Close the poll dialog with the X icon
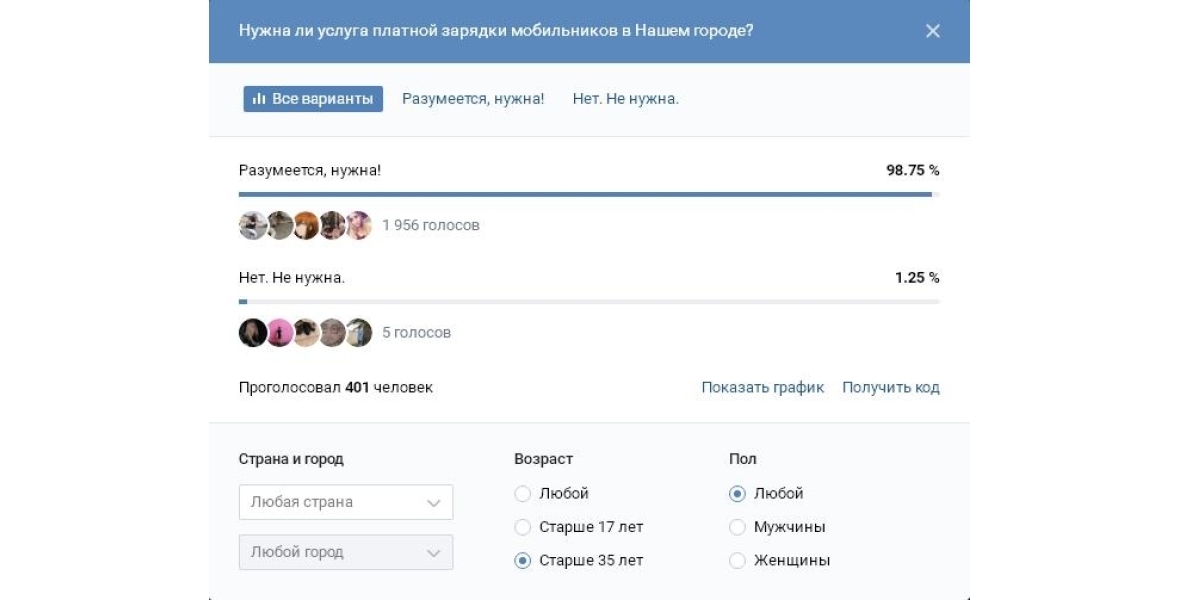1179x600 pixels. pyautogui.click(x=932, y=31)
